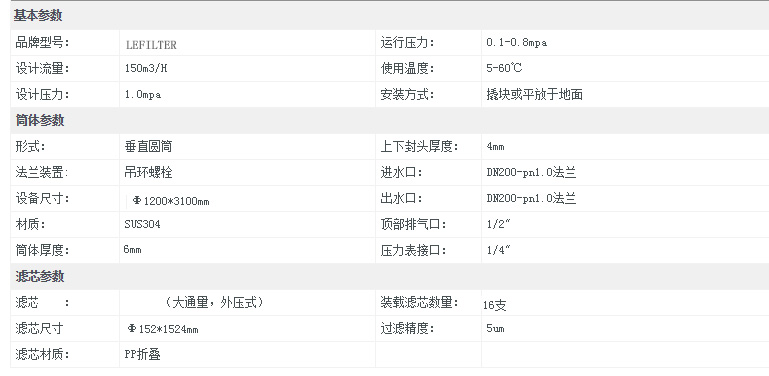Click the 6mm cylinder thickness value
The height and width of the screenshot is (376, 769).
[132, 250]
